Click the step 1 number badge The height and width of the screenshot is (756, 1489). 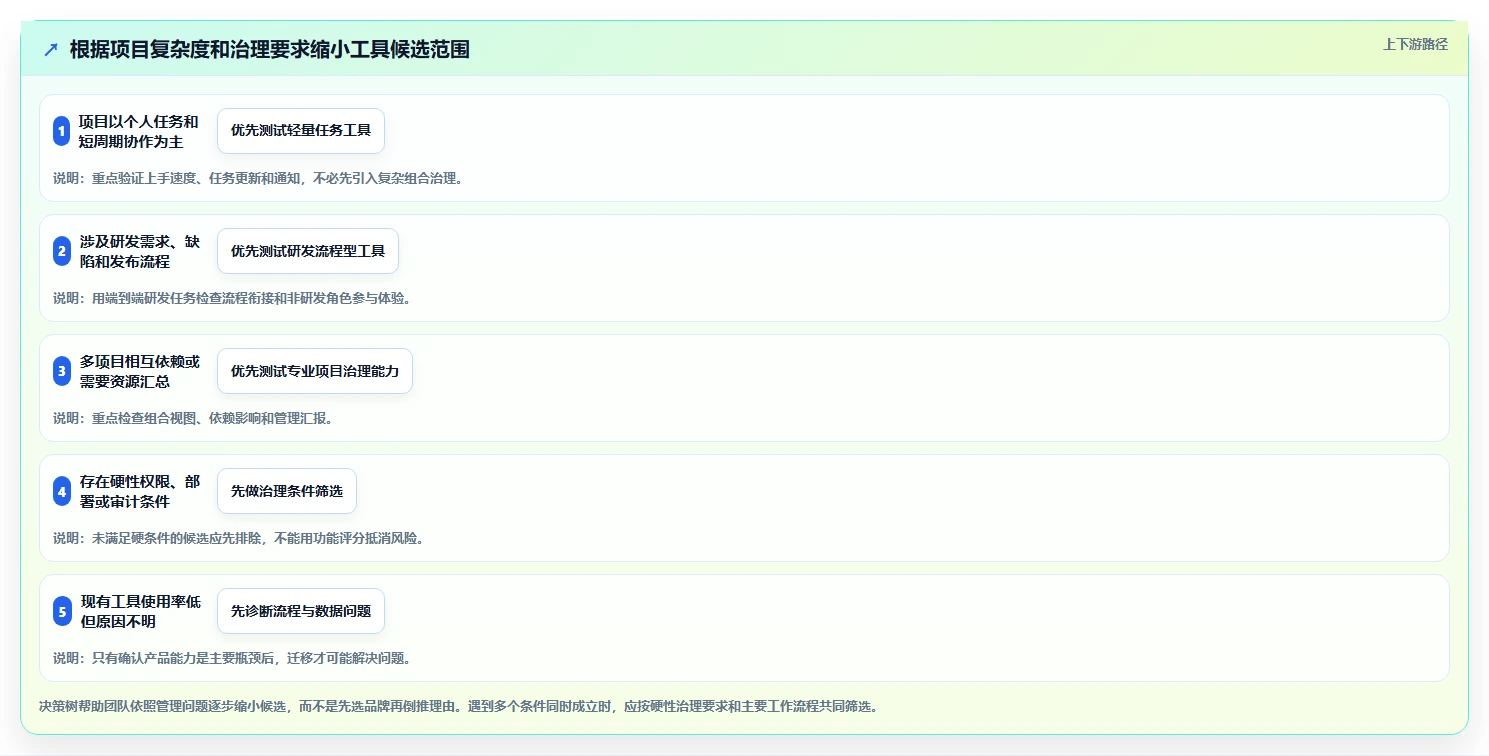pyautogui.click(x=61, y=131)
